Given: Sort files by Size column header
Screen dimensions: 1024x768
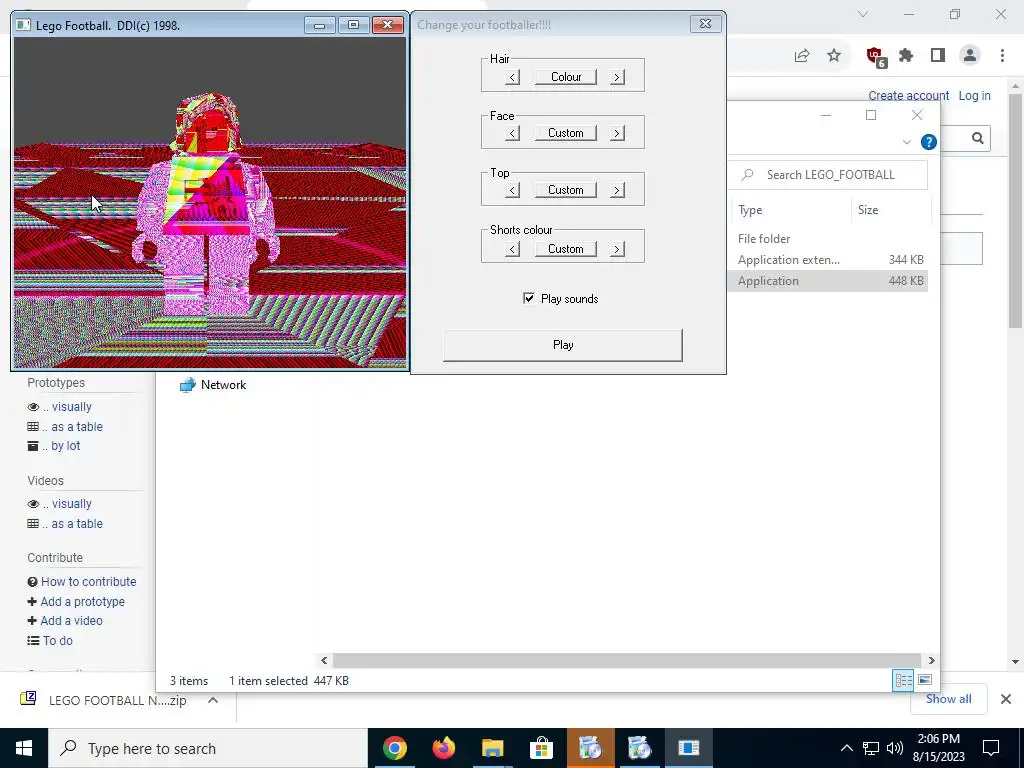Looking at the screenshot, I should 868,210.
